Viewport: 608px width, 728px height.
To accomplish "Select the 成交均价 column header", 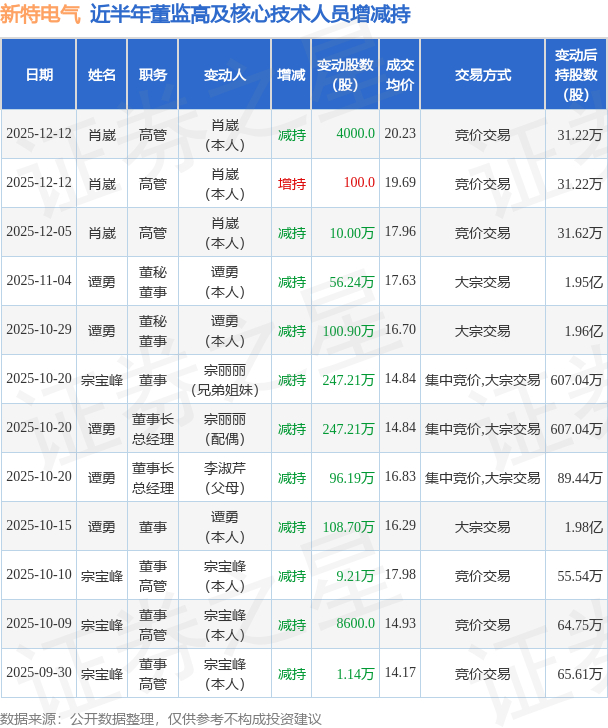I will (400, 75).
